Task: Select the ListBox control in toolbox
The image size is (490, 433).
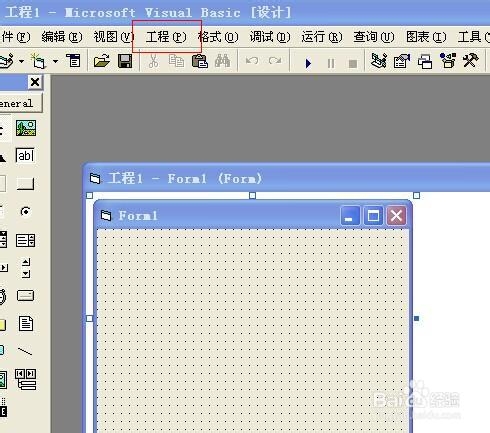Action: [26, 240]
